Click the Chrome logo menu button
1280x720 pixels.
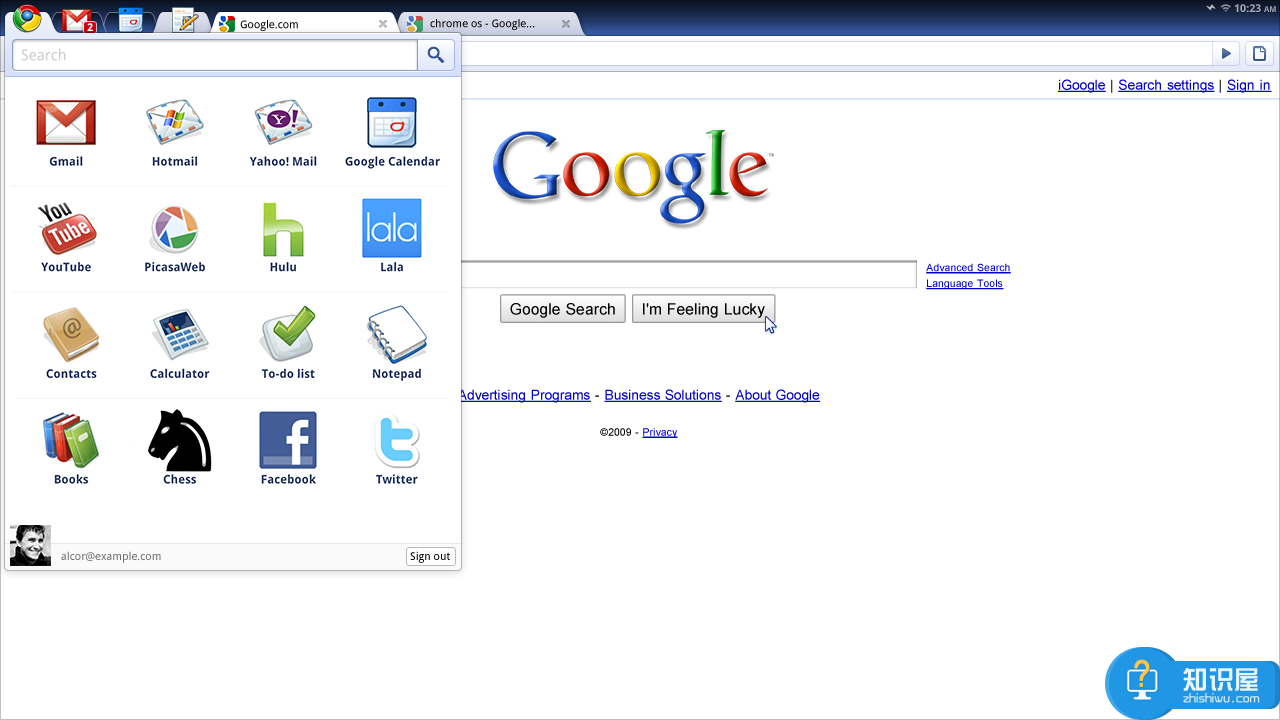click(x=27, y=18)
